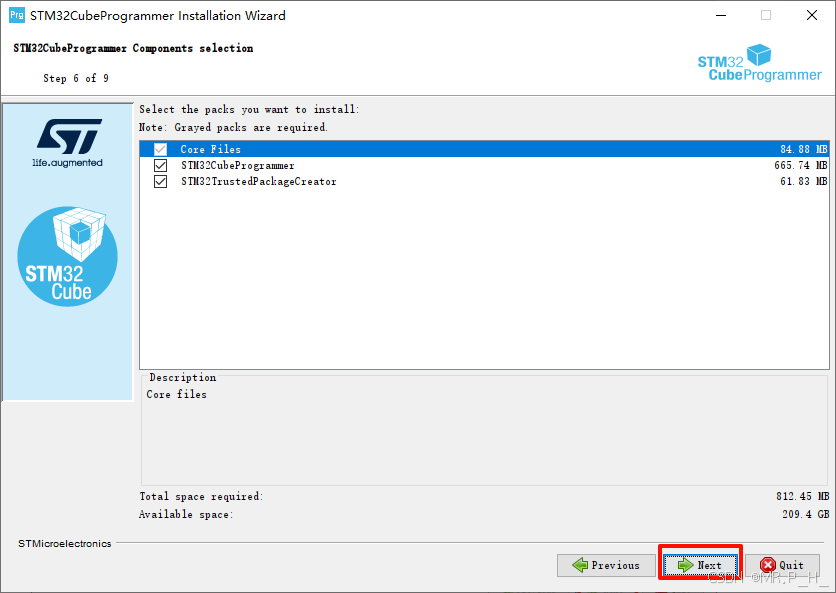The width and height of the screenshot is (836, 593).
Task: Click the 812.45 MB total space value
Action: click(802, 496)
